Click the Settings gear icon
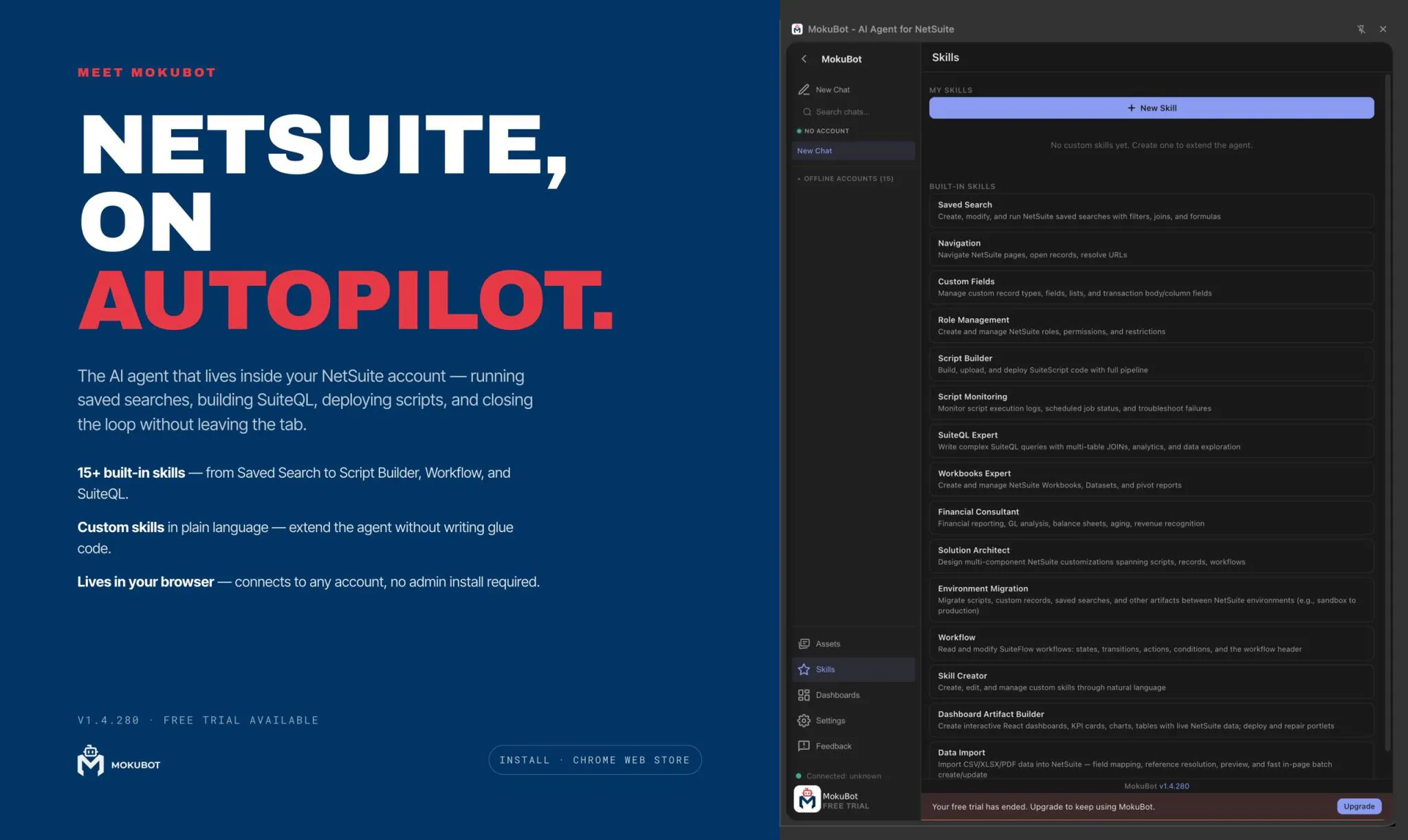Image resolution: width=1408 pixels, height=840 pixels. pos(804,720)
